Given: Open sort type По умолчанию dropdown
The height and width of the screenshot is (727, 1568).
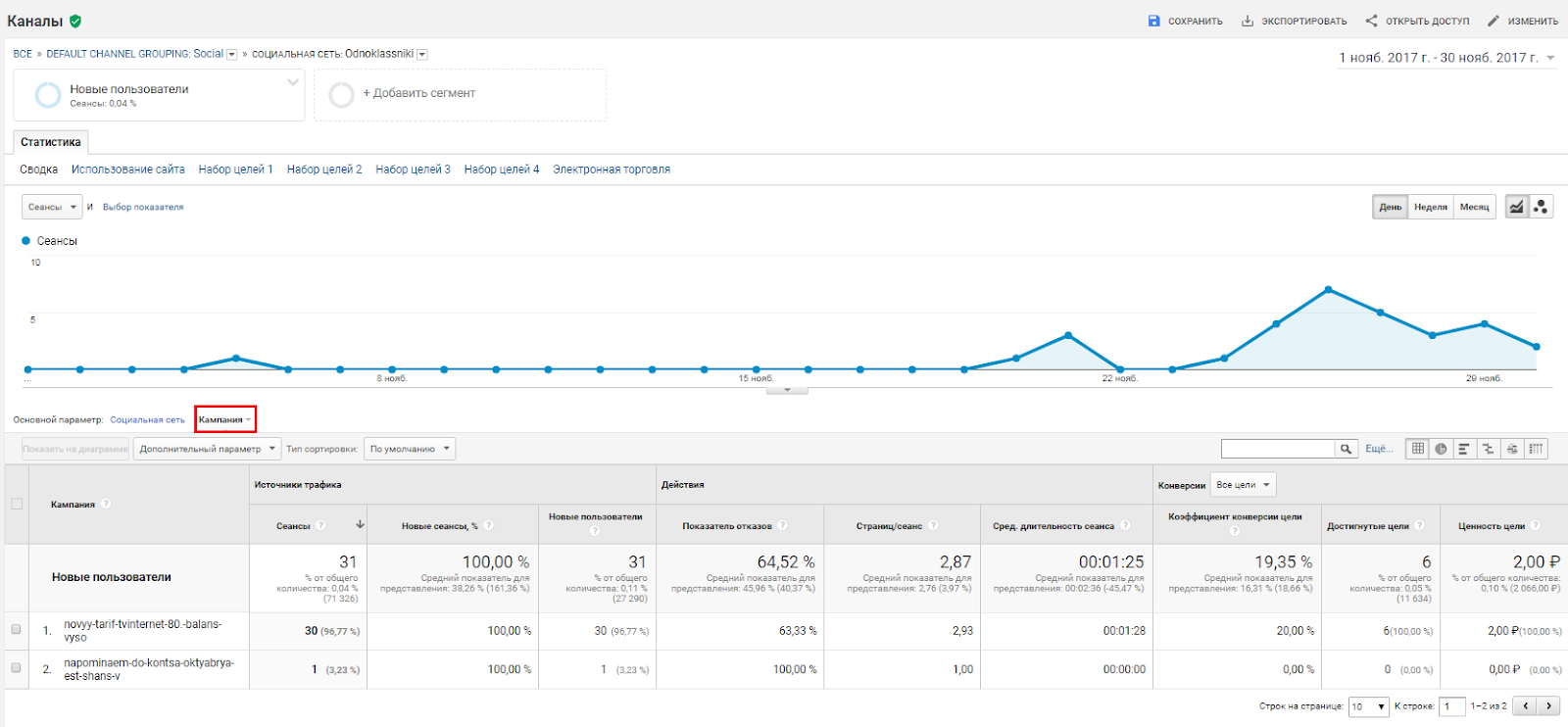Looking at the screenshot, I should pos(410,449).
